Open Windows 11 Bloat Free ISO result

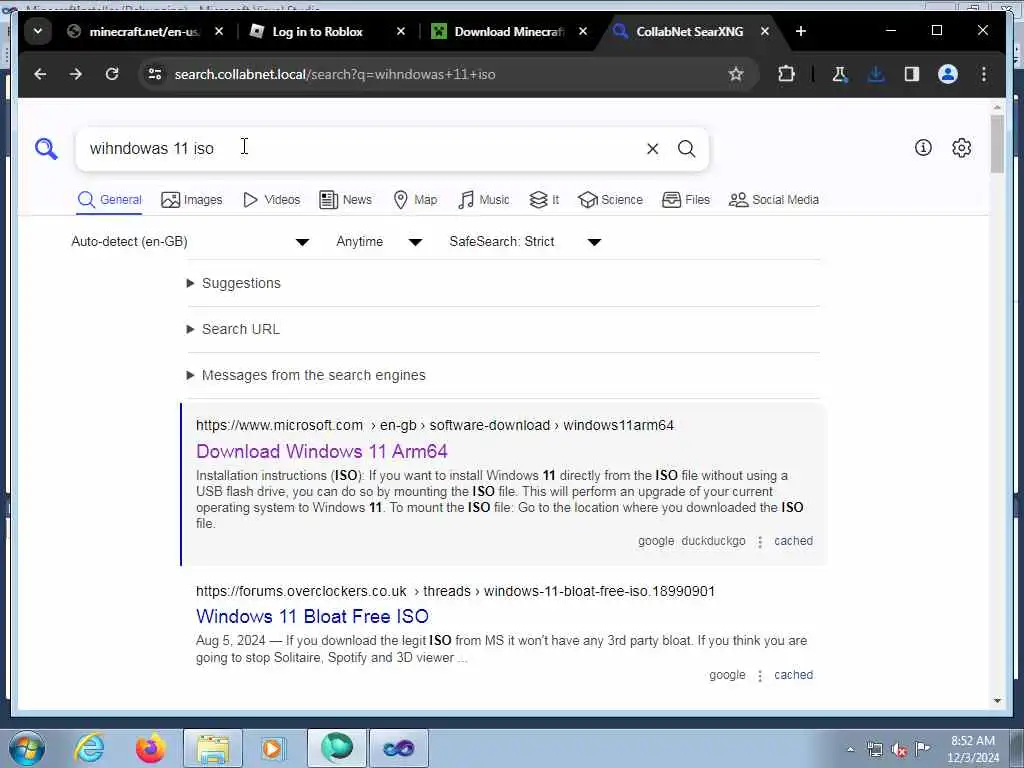312,616
